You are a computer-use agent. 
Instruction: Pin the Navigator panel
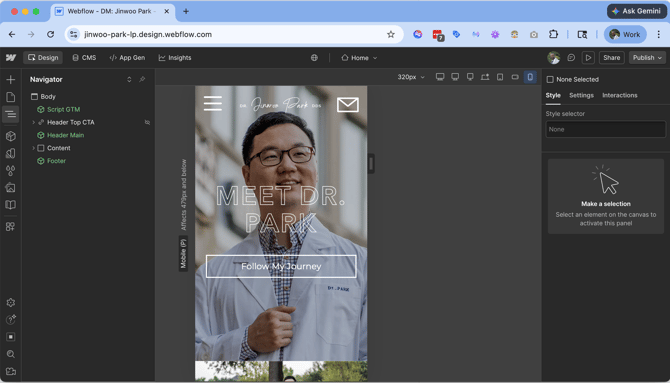click(142, 80)
